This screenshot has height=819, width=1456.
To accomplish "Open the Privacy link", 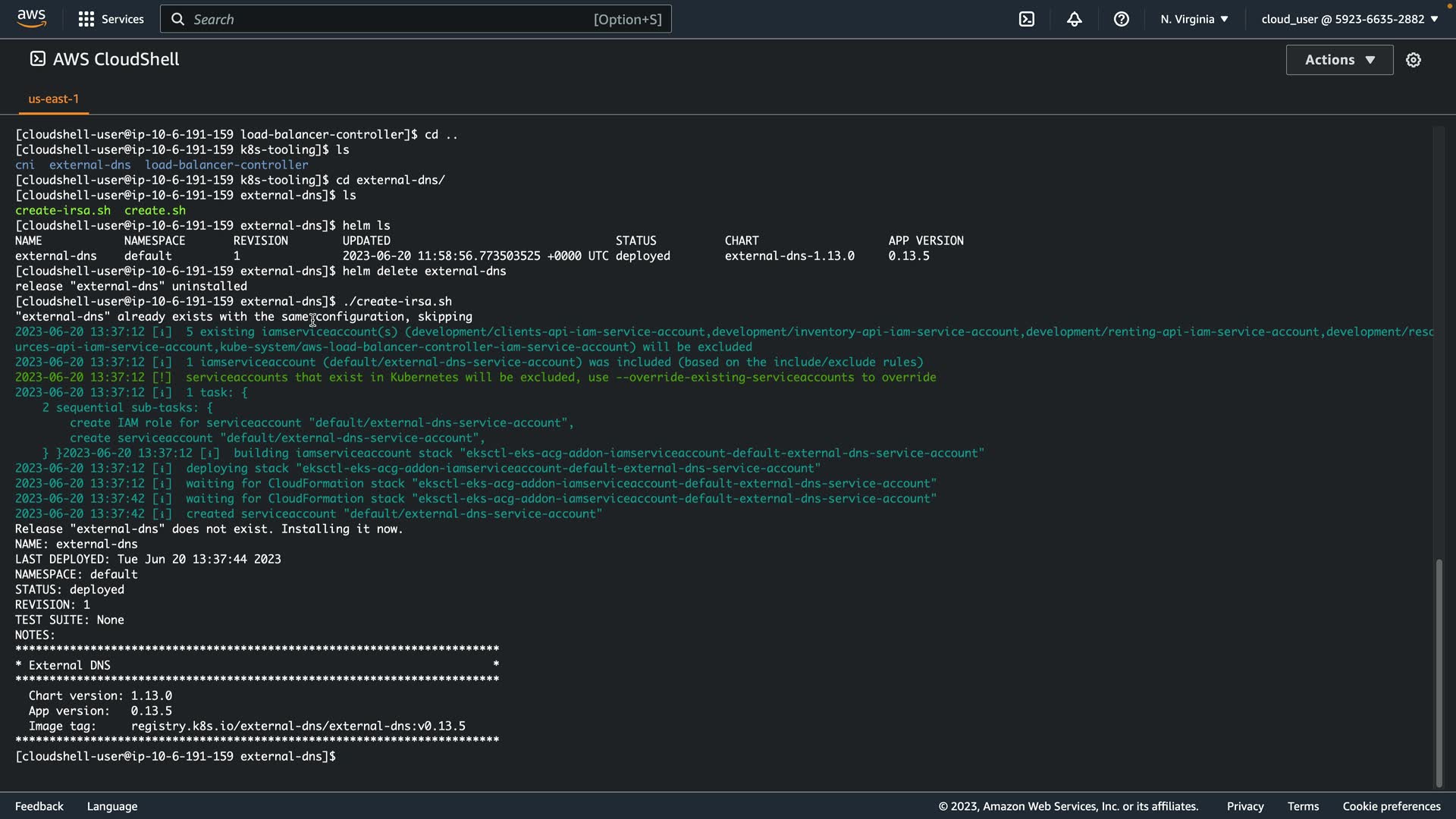I will (1244, 806).
